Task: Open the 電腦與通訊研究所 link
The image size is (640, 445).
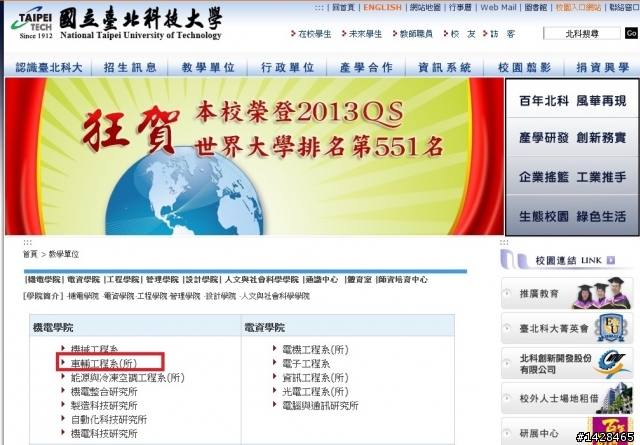Action: [320, 405]
